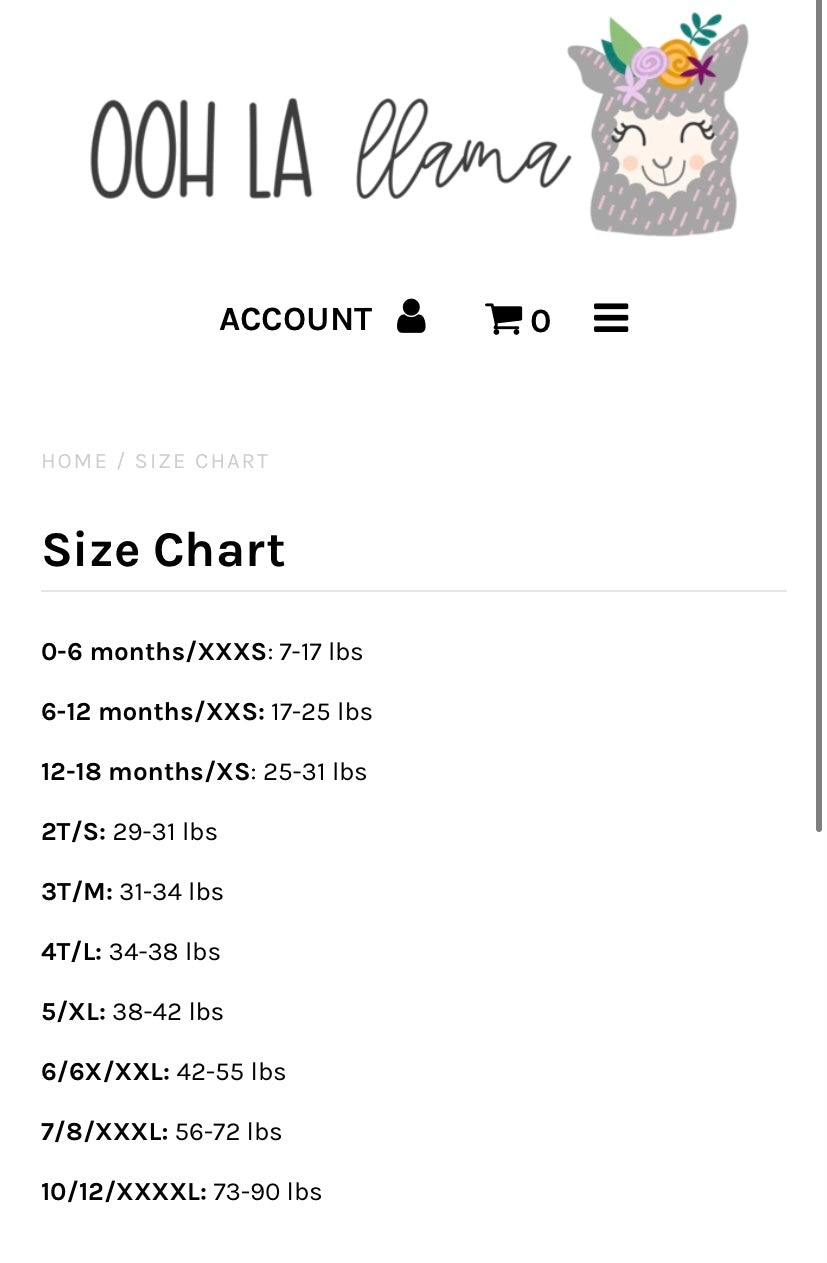827x1263 pixels.
Task: Click the account person icon
Action: click(x=411, y=317)
